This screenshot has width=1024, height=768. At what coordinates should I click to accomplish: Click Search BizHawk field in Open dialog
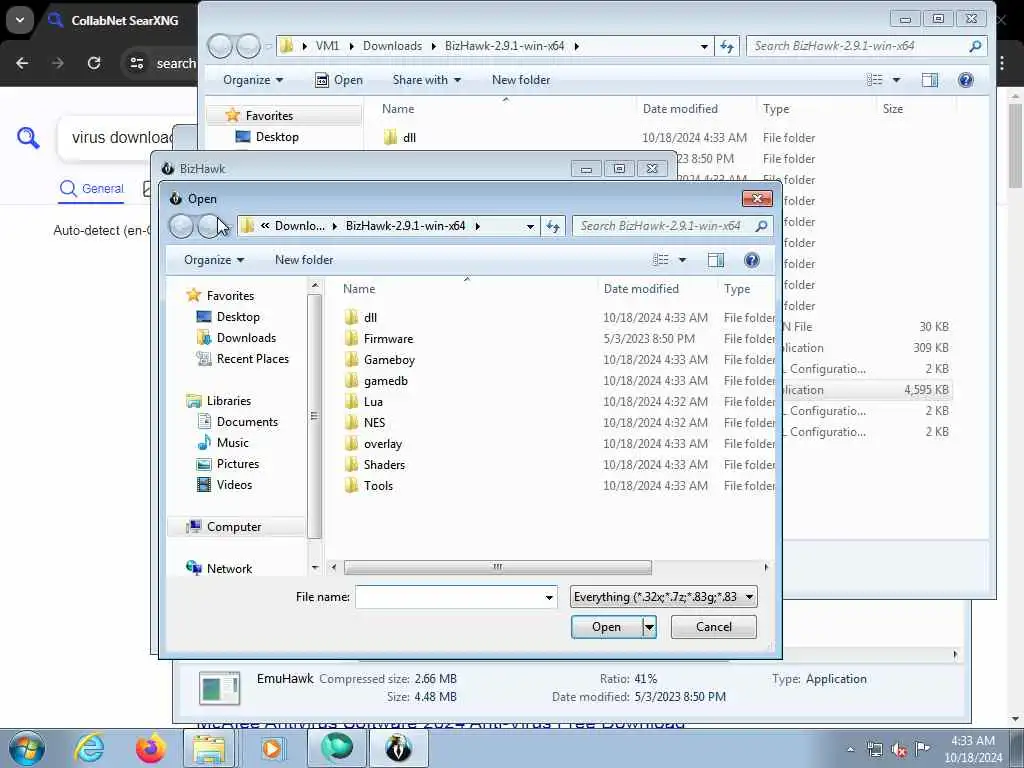(x=661, y=226)
